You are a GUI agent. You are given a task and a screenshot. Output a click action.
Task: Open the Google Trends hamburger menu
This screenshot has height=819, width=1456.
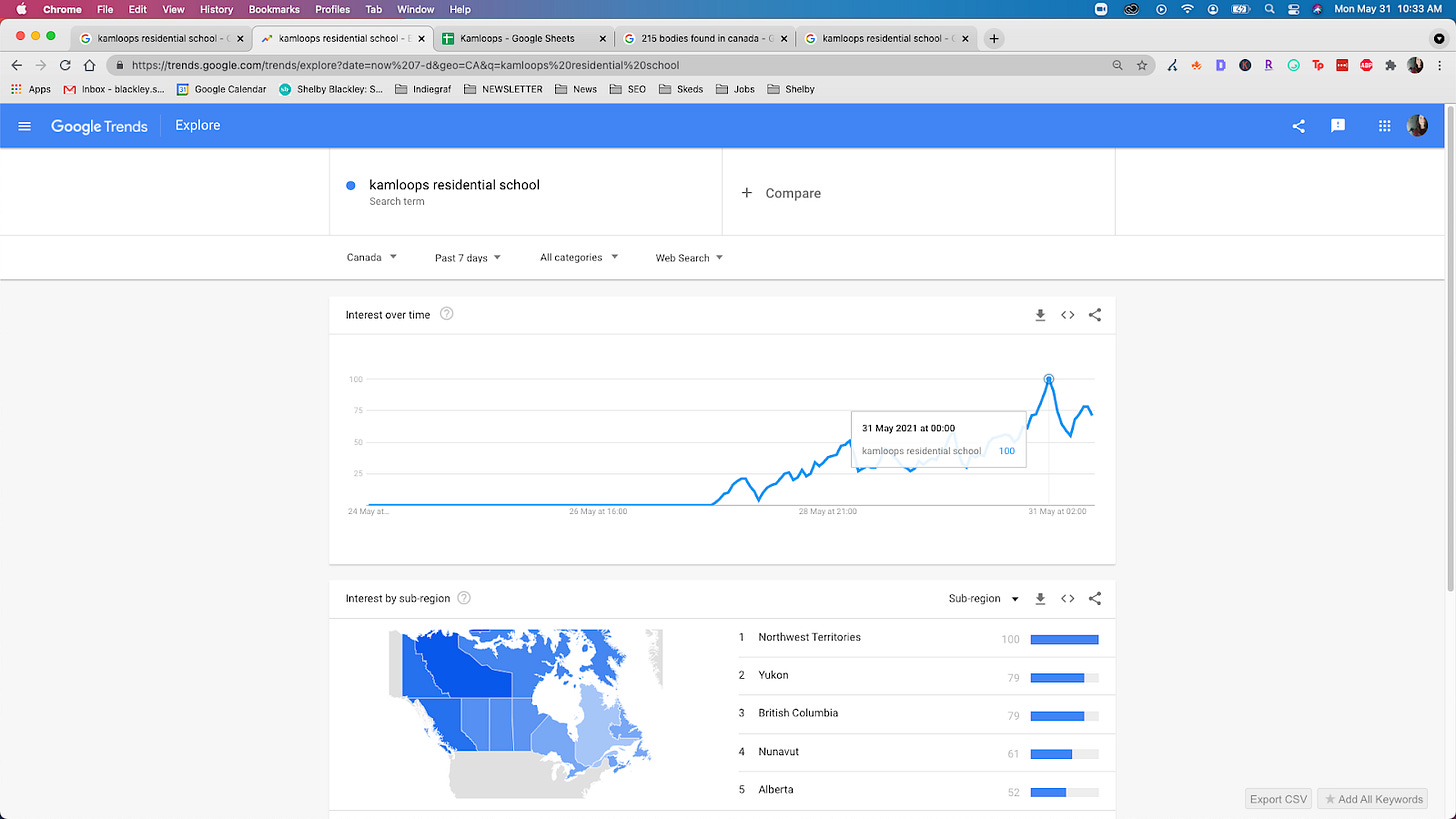[25, 126]
